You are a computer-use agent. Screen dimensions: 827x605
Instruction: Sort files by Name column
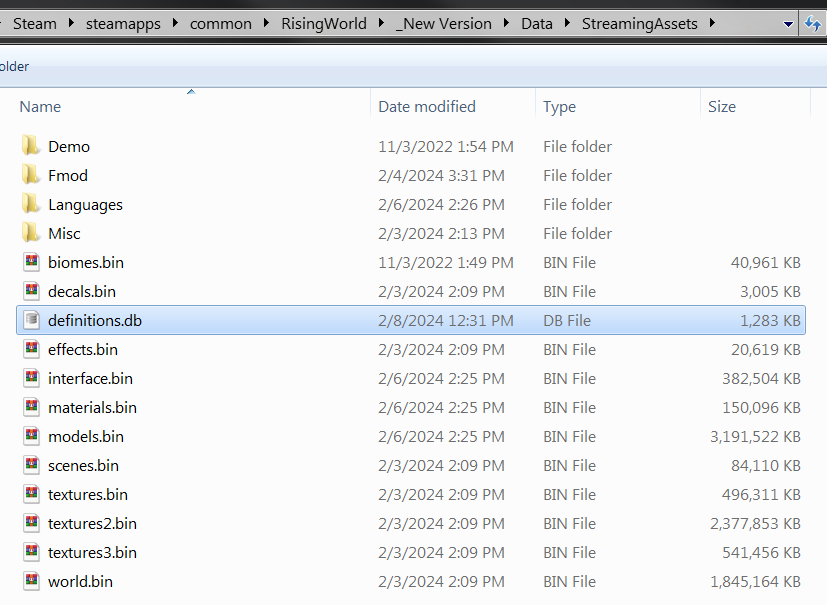point(40,107)
